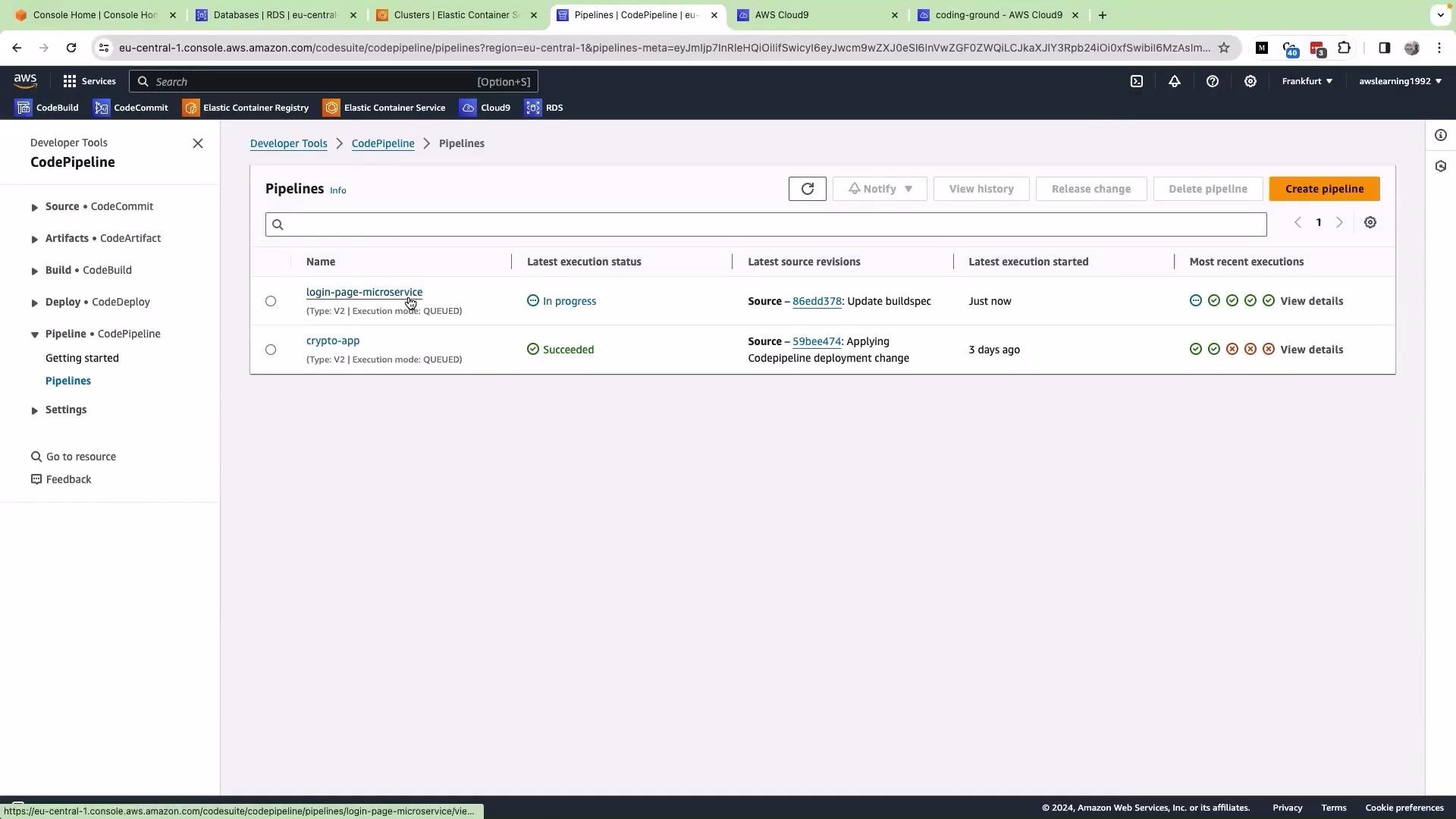
Task: Open the tutorials panel icon below info icon
Action: tap(1441, 166)
